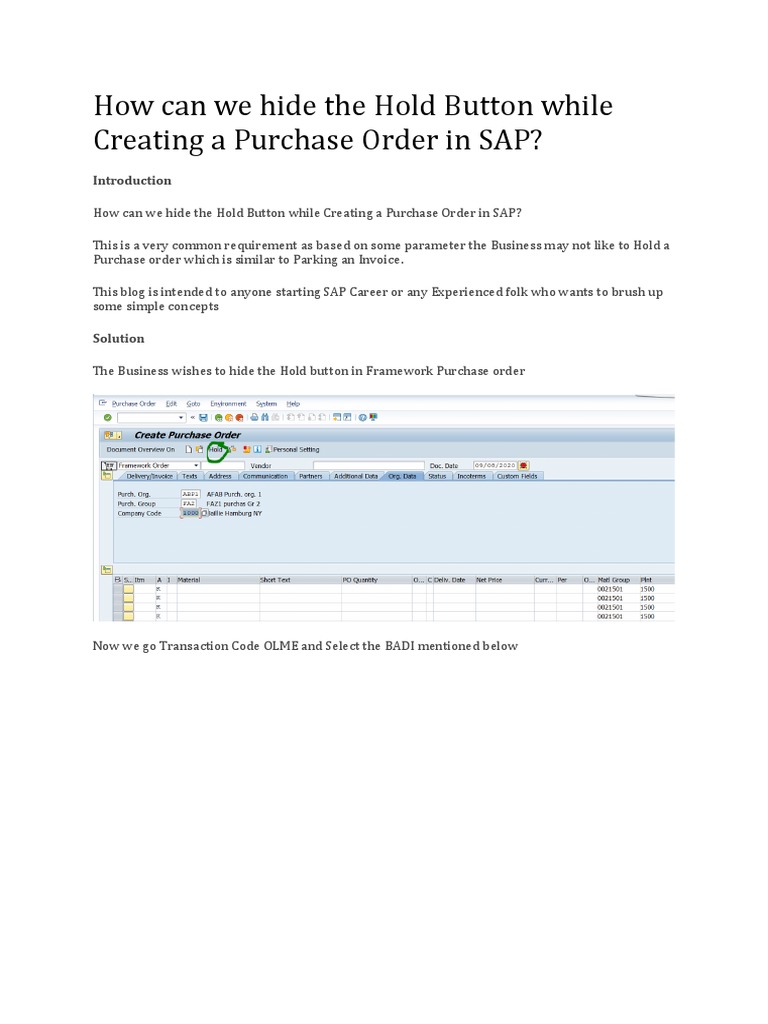768x1024 pixels.
Task: Collapse the item overview expander icon
Action: pyautogui.click(x=106, y=570)
